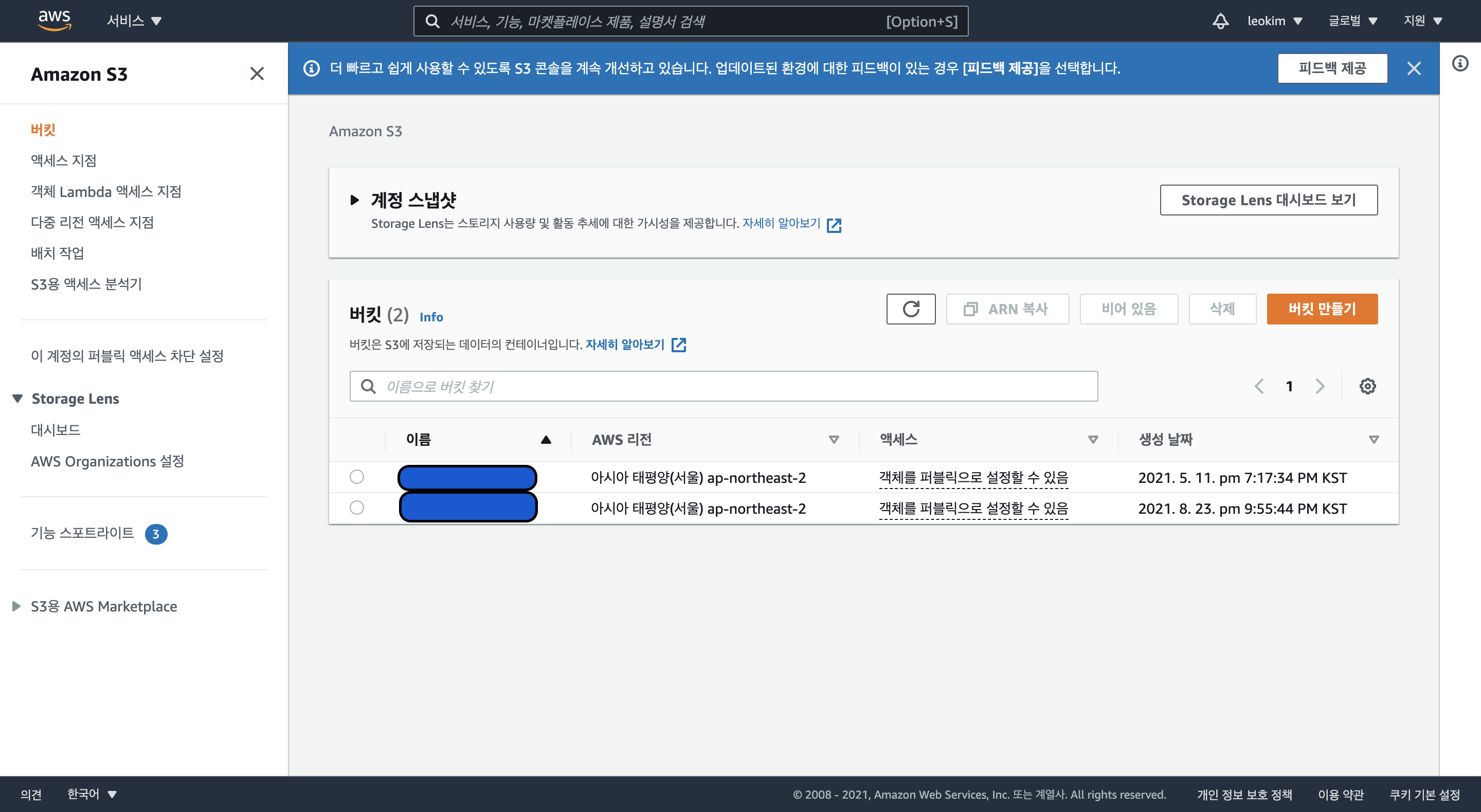
Task: Open the Info link next to 버킷 (2)
Action: coord(431,317)
